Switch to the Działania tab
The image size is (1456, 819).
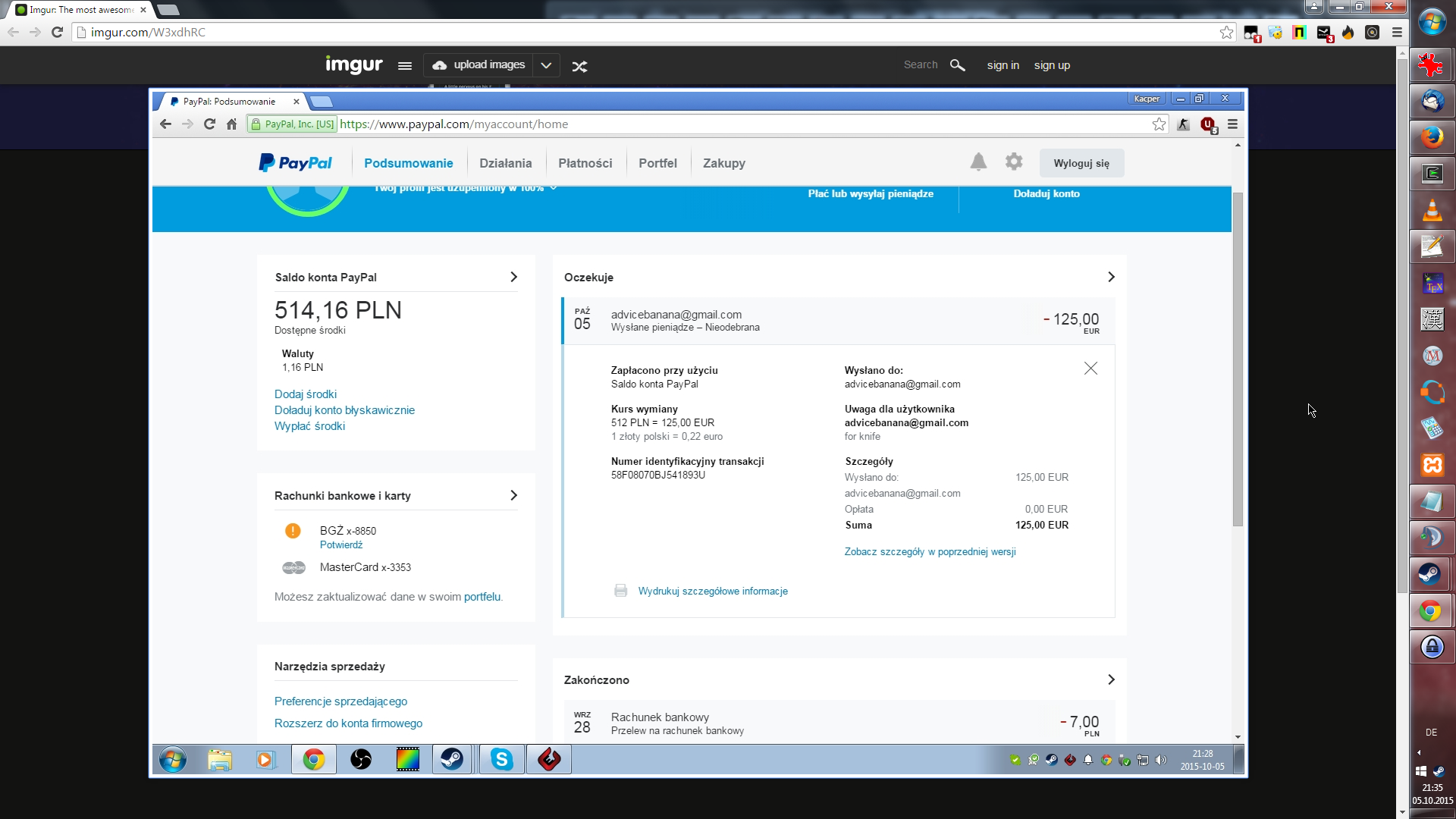click(505, 163)
